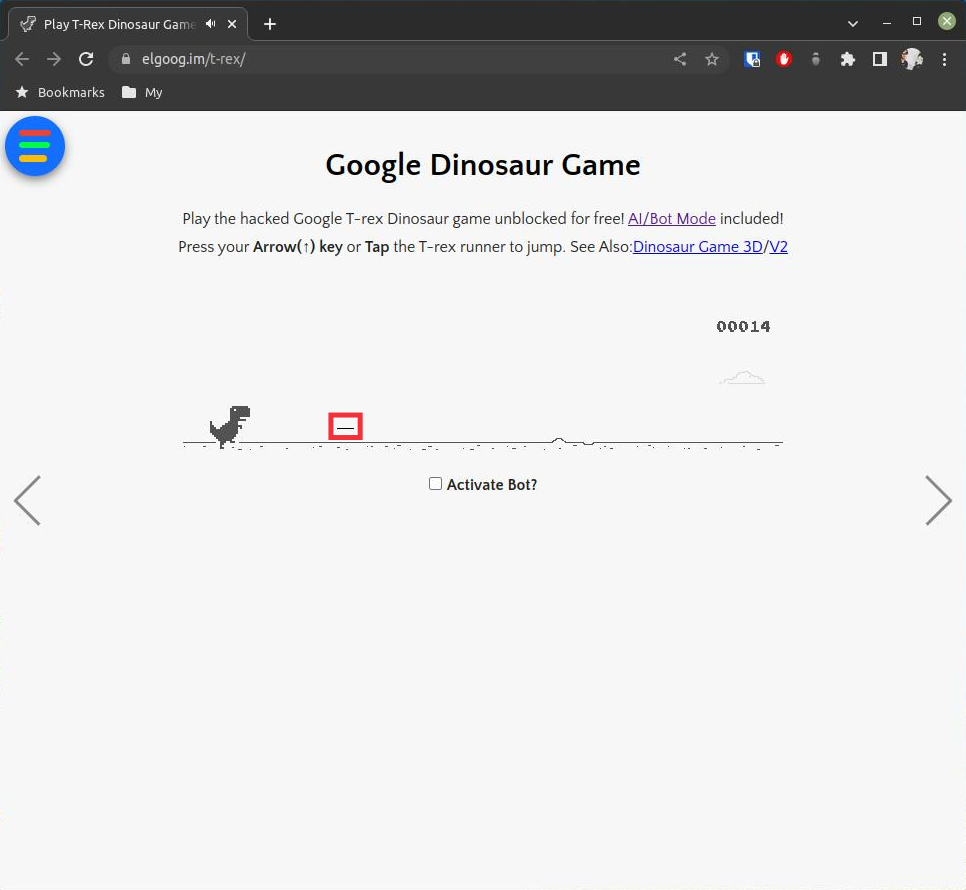This screenshot has width=966, height=890.
Task: Open the Extensions puzzle piece menu
Action: [x=848, y=59]
